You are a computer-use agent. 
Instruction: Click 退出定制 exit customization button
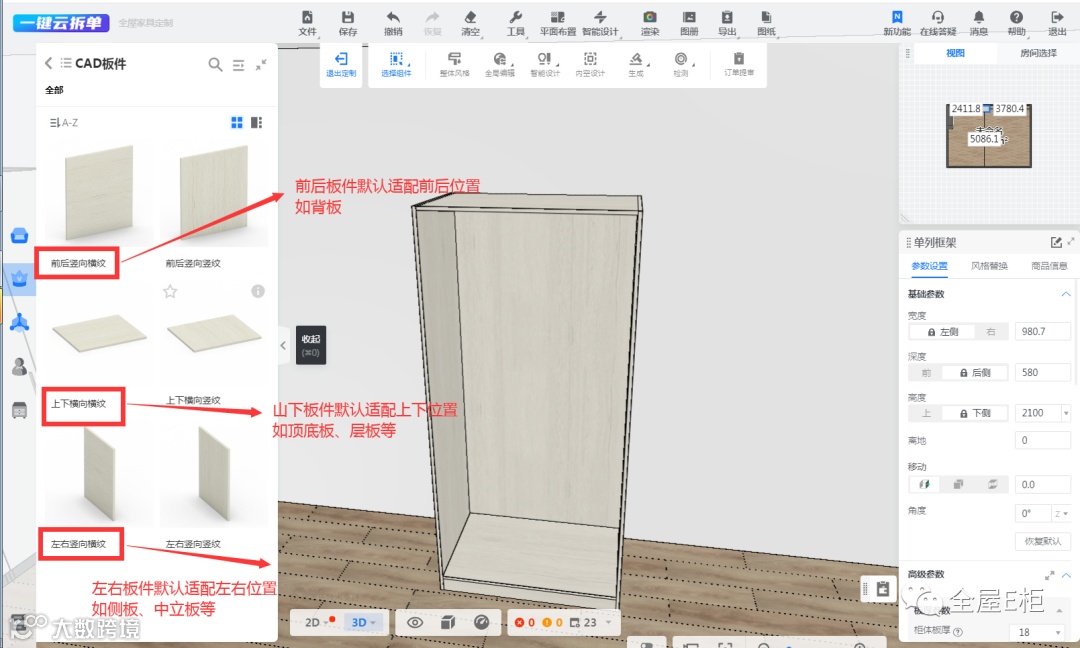coord(341,64)
